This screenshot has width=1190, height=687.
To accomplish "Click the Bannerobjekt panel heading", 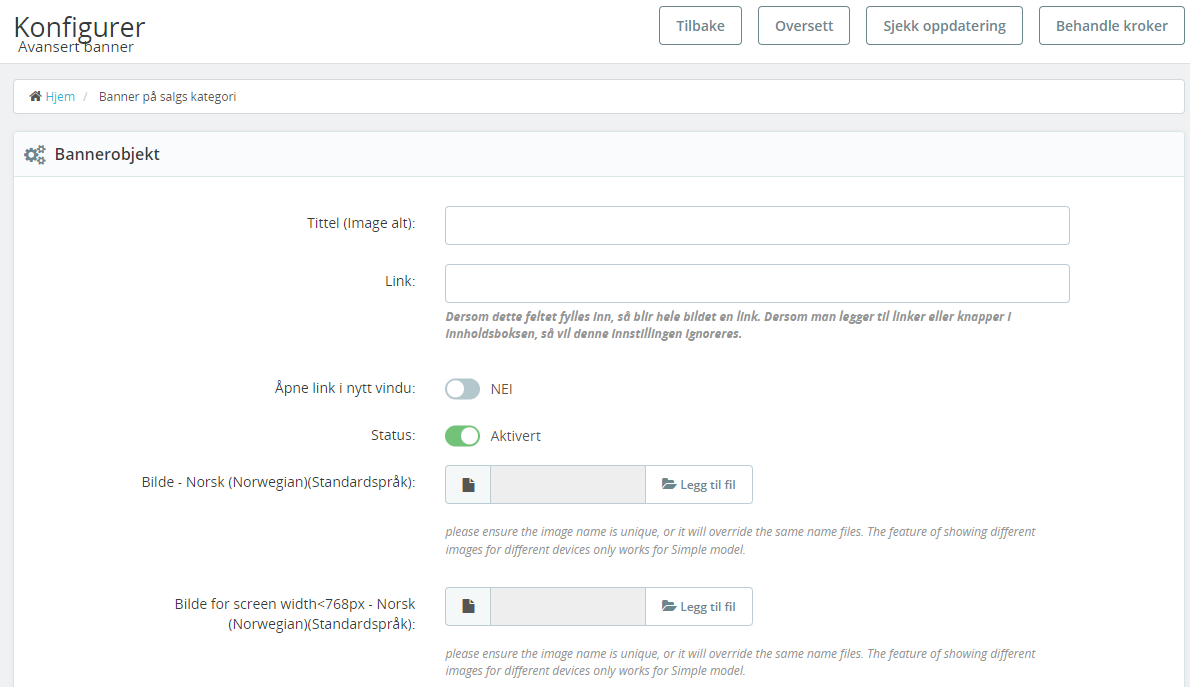I will [107, 154].
